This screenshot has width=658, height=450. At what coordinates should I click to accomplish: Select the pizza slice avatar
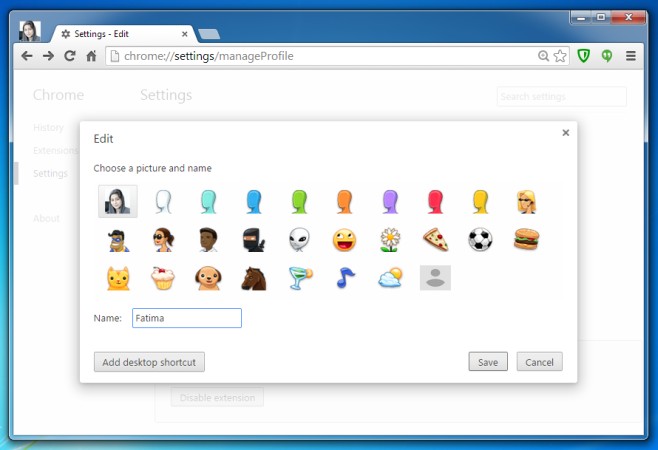(436, 240)
